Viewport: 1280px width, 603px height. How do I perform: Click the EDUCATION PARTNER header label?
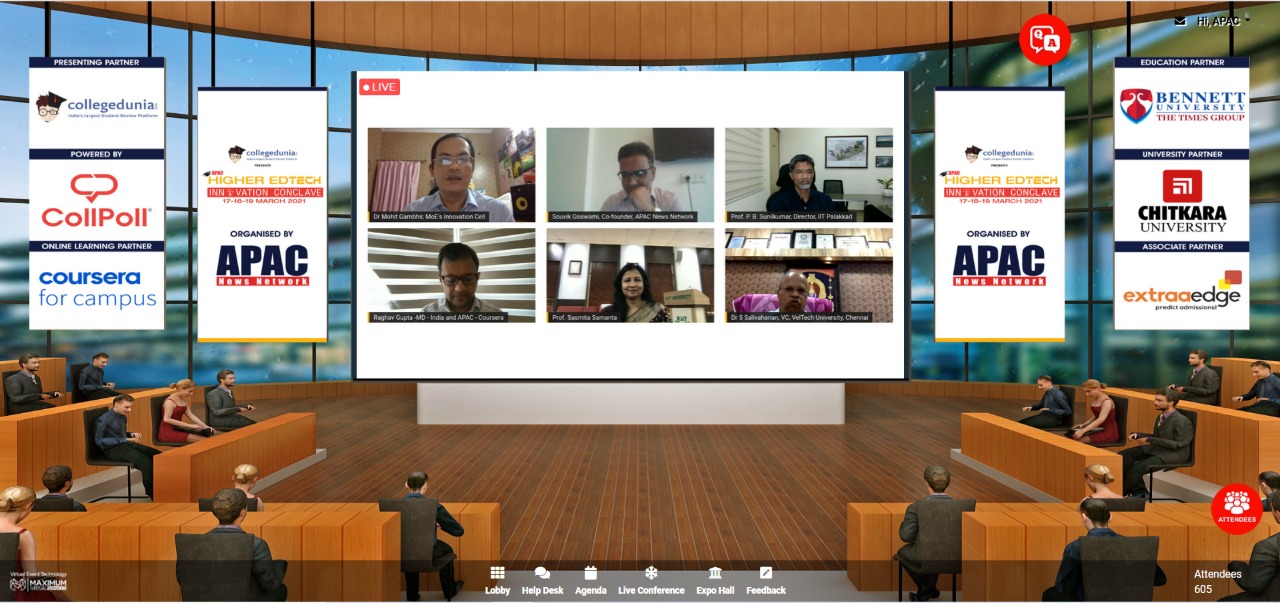(1182, 62)
